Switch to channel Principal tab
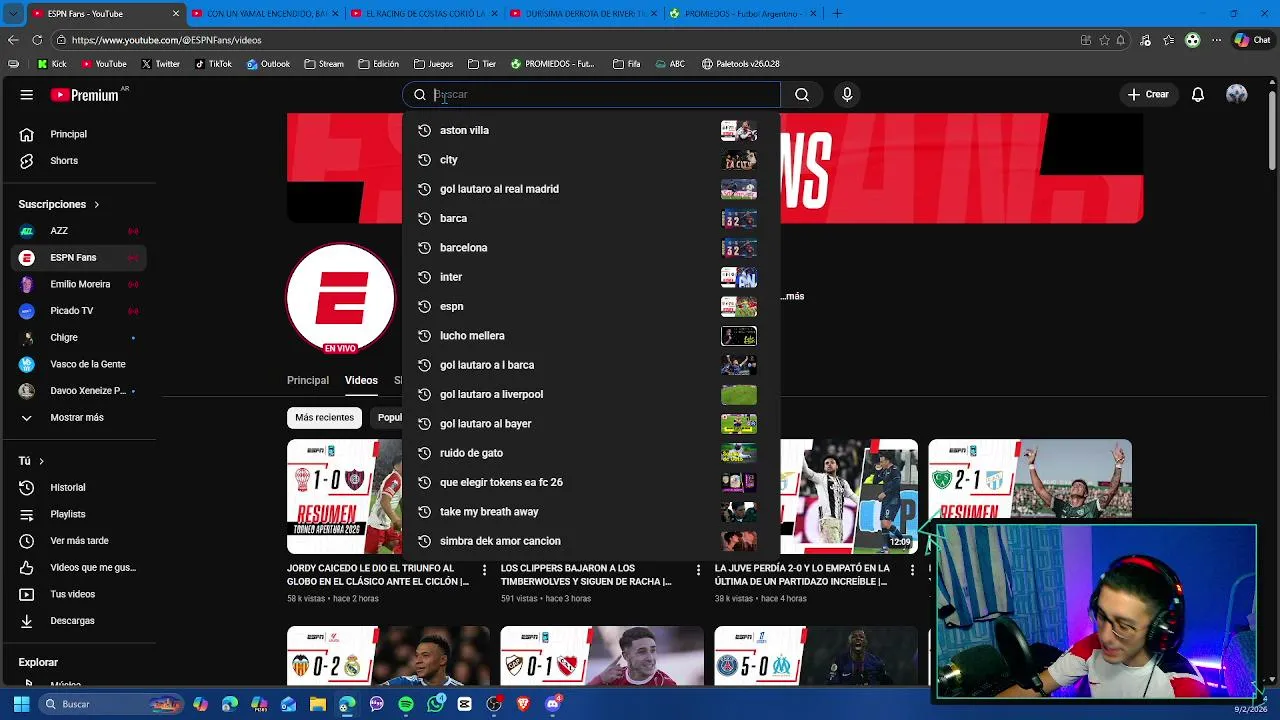Image resolution: width=1280 pixels, height=720 pixels. point(308,381)
